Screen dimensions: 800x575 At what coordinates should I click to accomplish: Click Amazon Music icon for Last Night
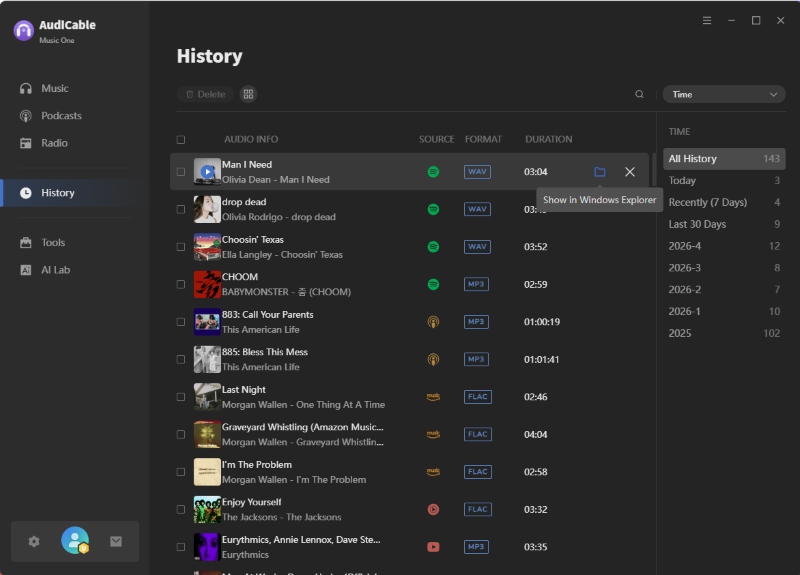pyautogui.click(x=433, y=397)
